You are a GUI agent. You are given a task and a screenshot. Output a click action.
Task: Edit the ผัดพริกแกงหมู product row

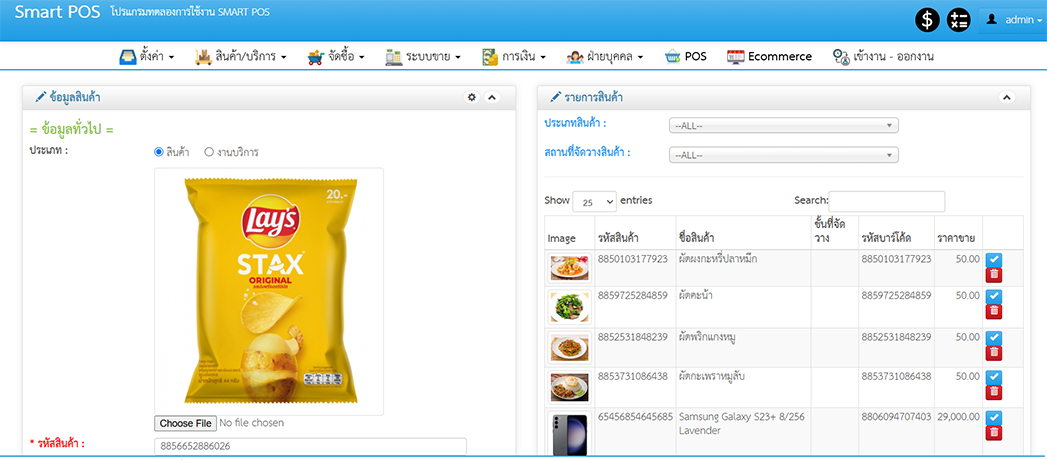point(994,337)
